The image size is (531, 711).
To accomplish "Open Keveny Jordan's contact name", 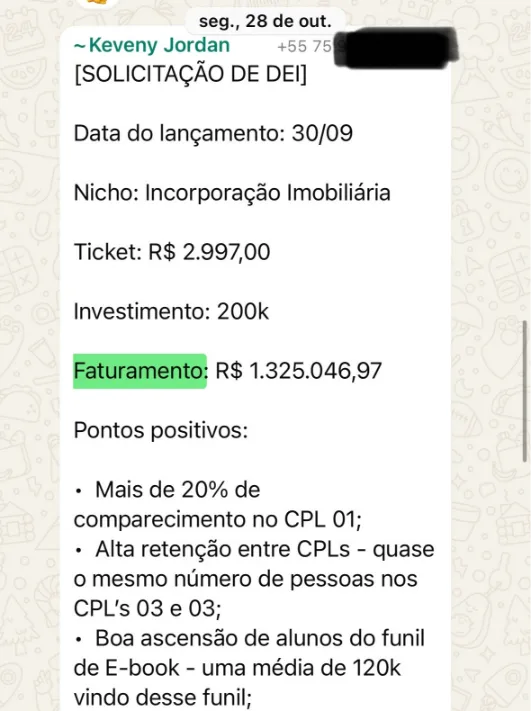I will 152,45.
